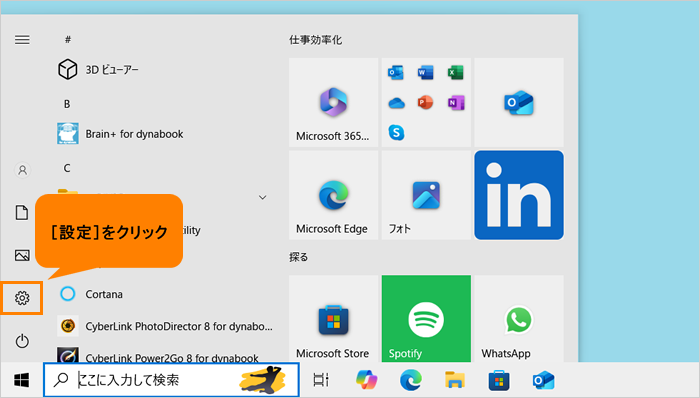Click the user account icon
700x398 pixels.
[22, 170]
